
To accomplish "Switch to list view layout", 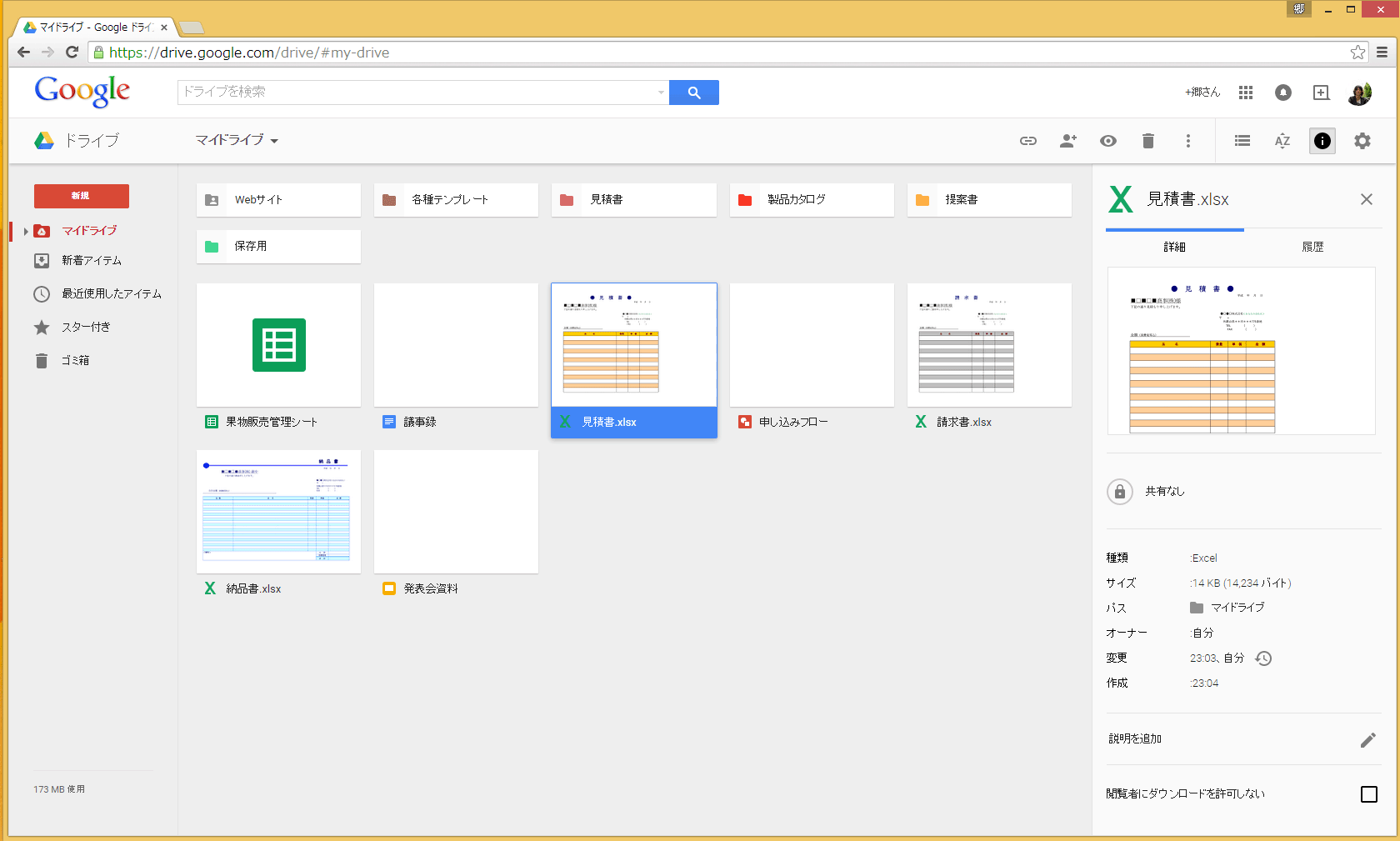I will [1242, 141].
